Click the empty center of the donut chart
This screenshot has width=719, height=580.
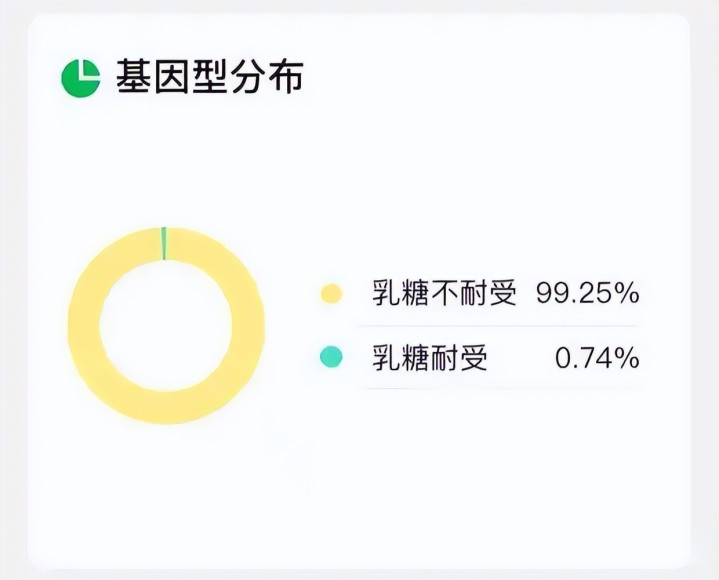[x=166, y=326]
